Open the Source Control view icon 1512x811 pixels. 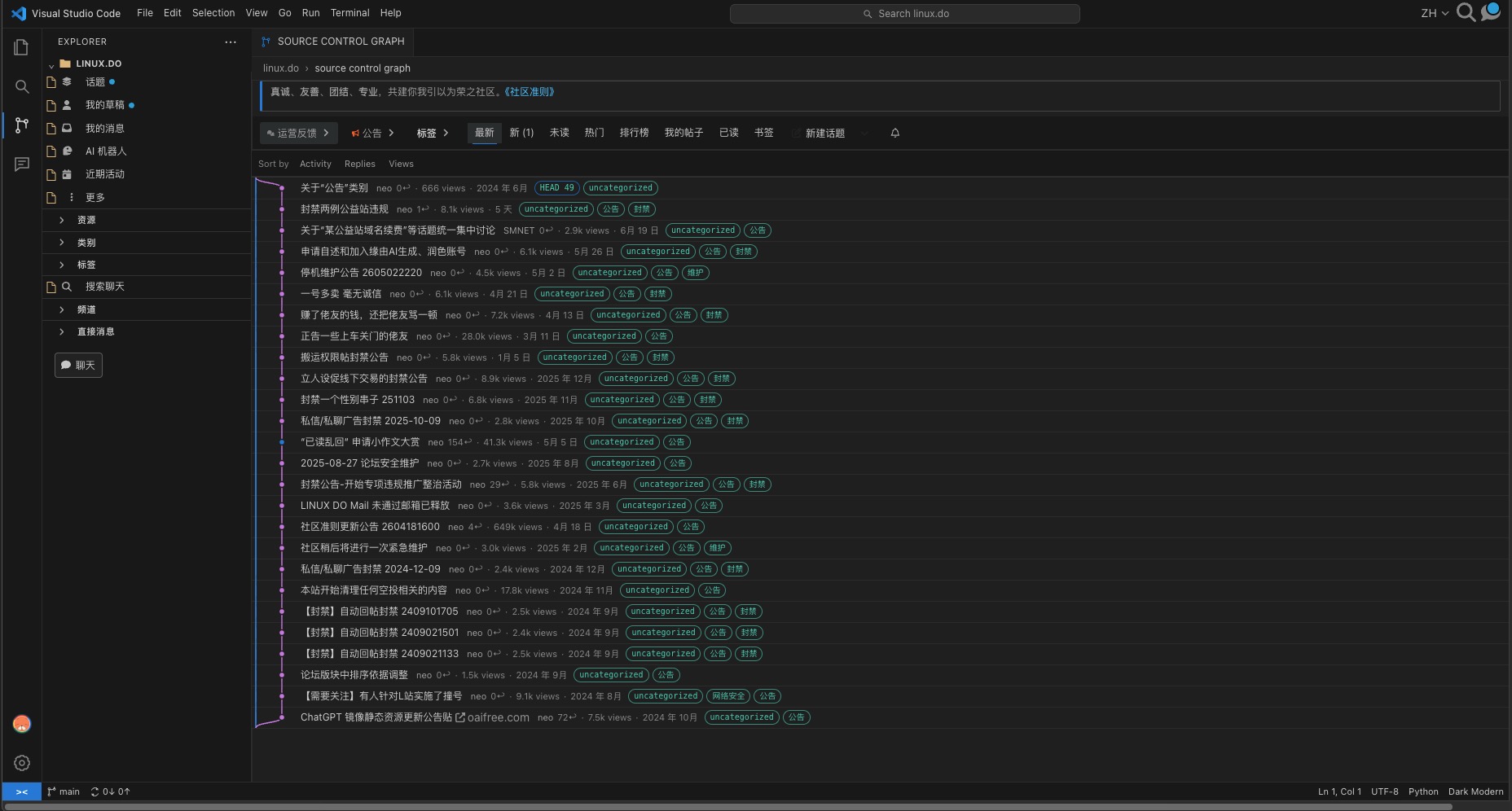[22, 125]
